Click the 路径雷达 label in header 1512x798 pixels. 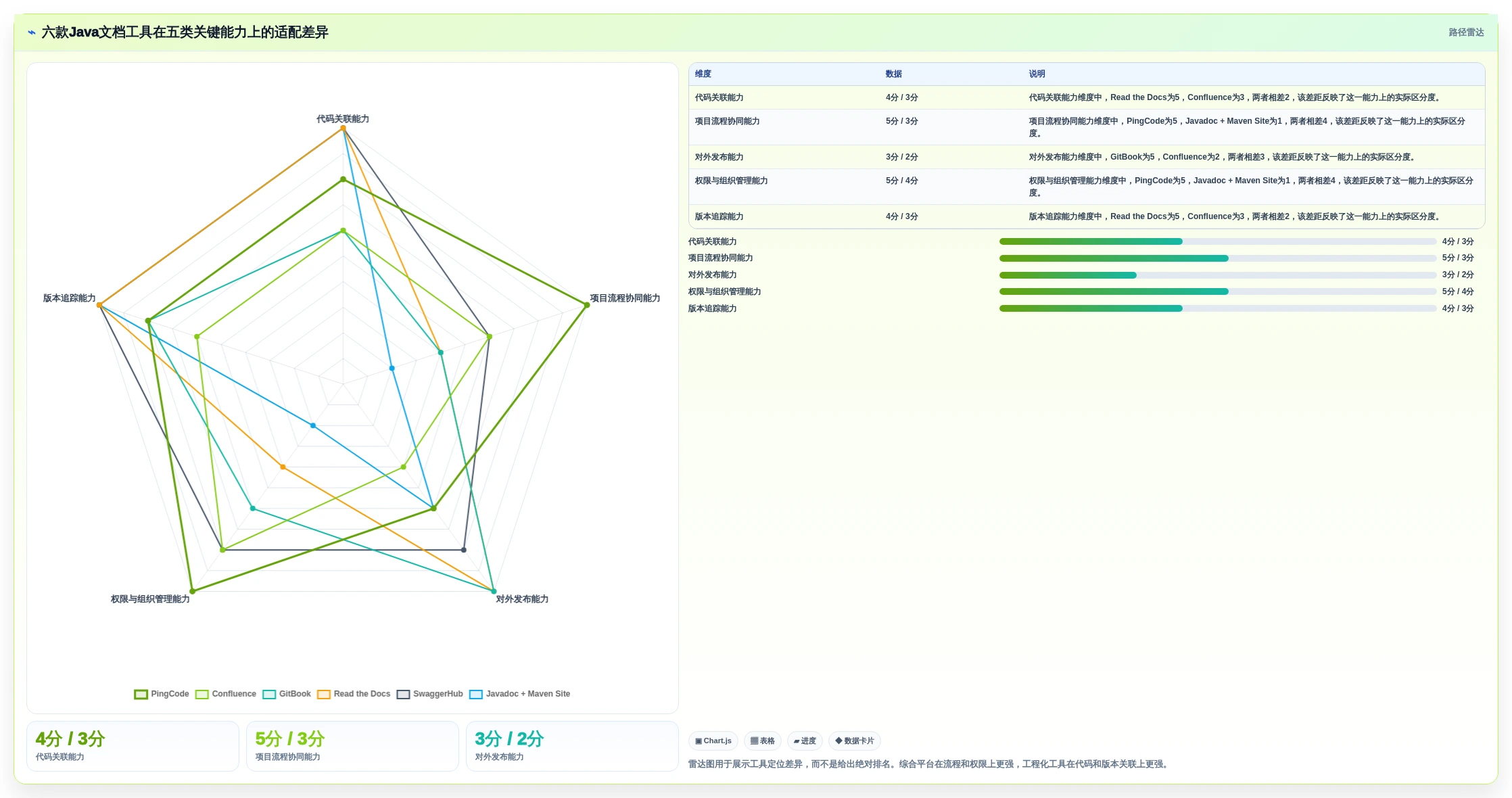1466,32
